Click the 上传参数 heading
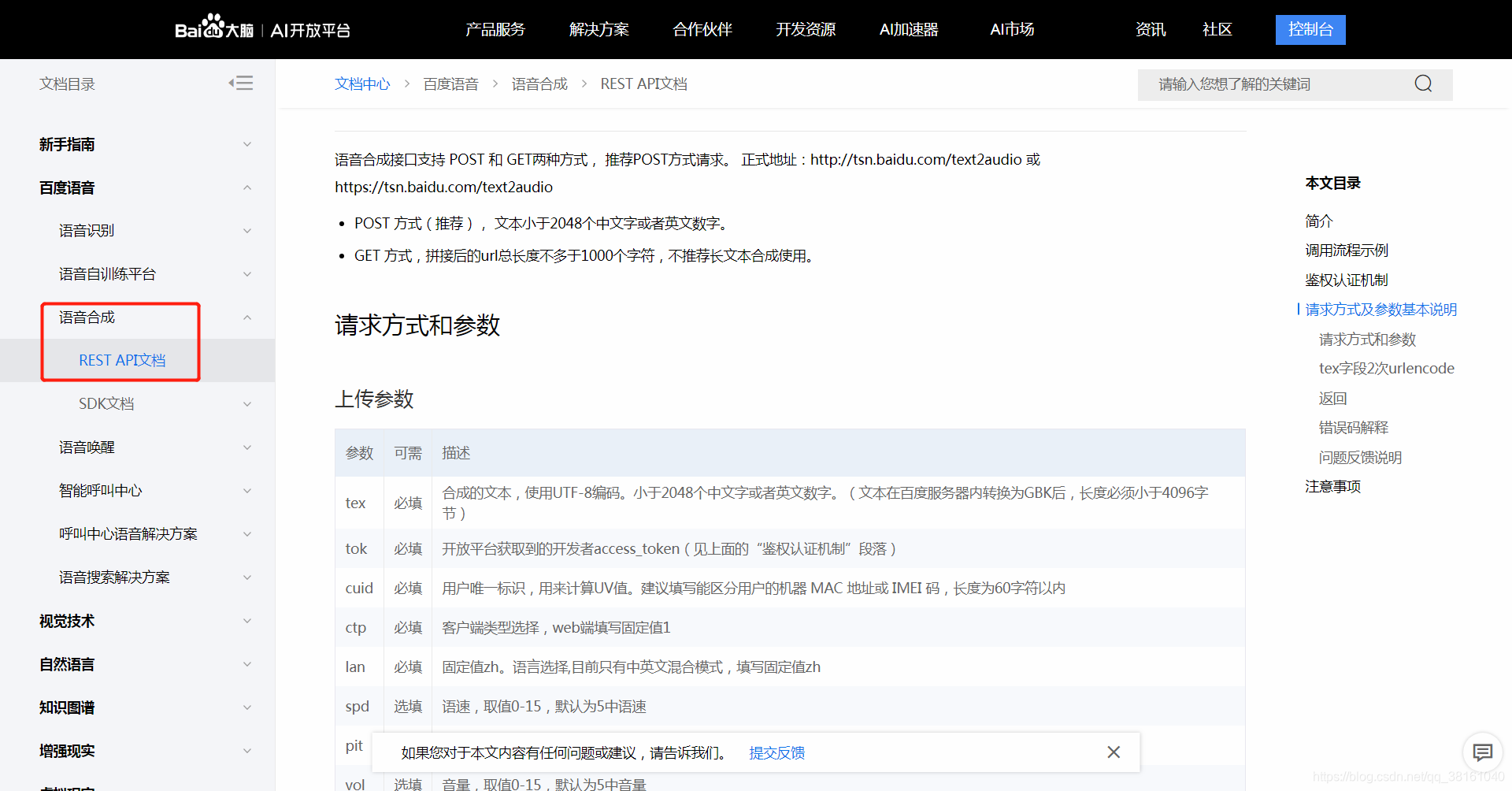The image size is (1512, 791). [374, 399]
